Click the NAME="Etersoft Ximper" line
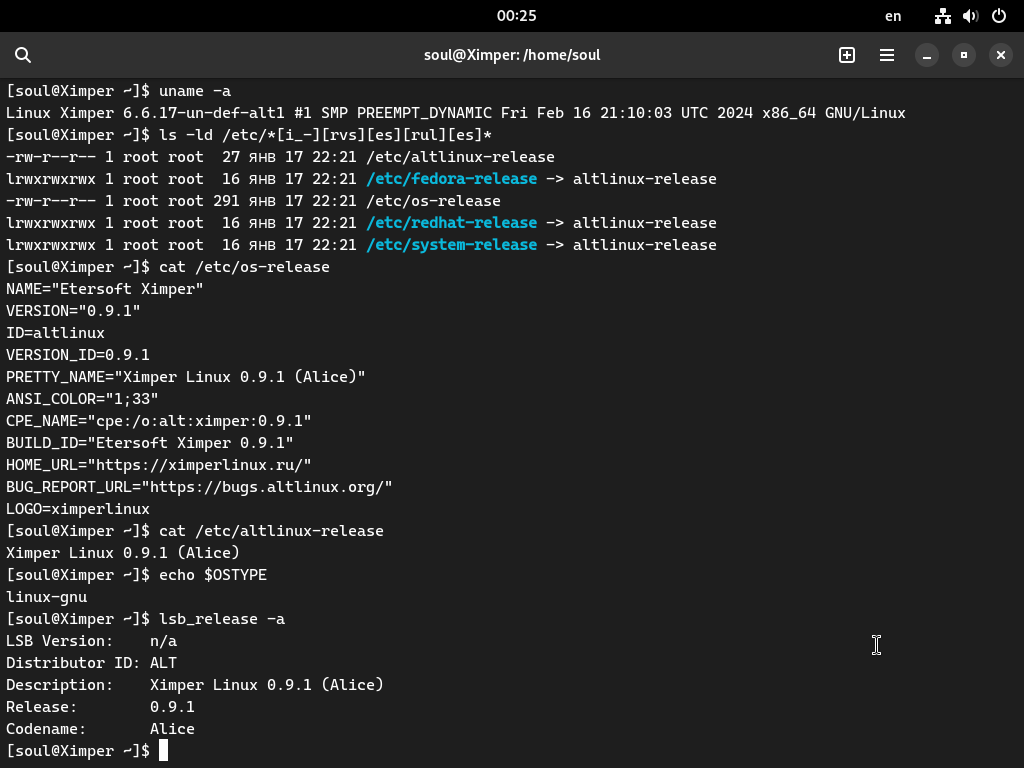Viewport: 1024px width, 768px height. coord(104,289)
